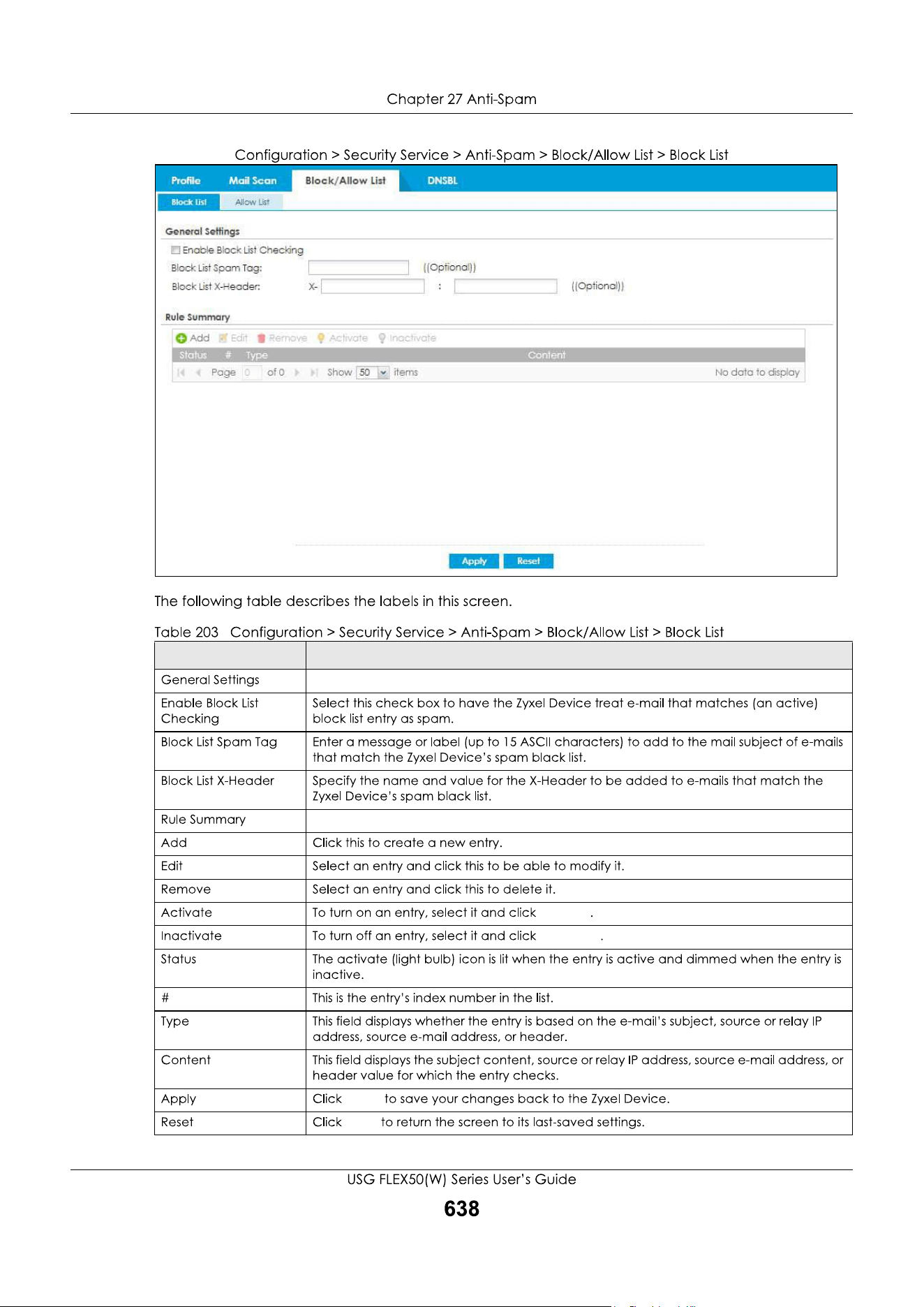Image resolution: width=924 pixels, height=1307 pixels.
Task: Click the Reset button
Action: [x=528, y=561]
